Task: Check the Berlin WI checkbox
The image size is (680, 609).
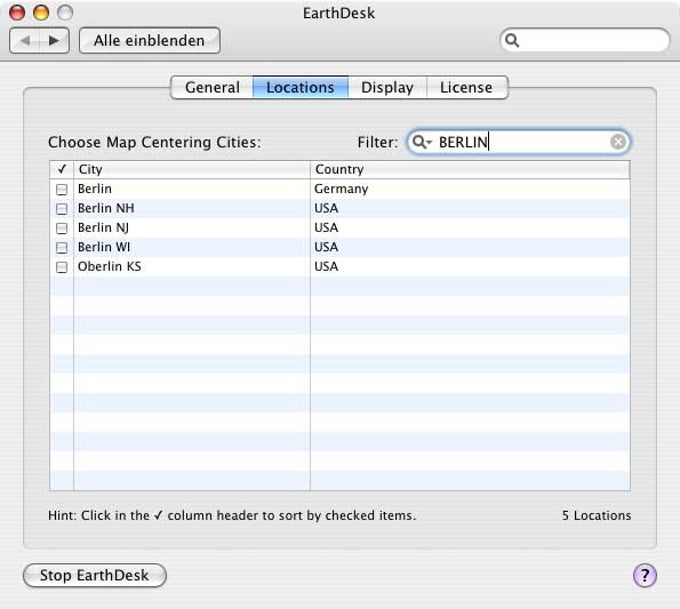Action: (62, 248)
